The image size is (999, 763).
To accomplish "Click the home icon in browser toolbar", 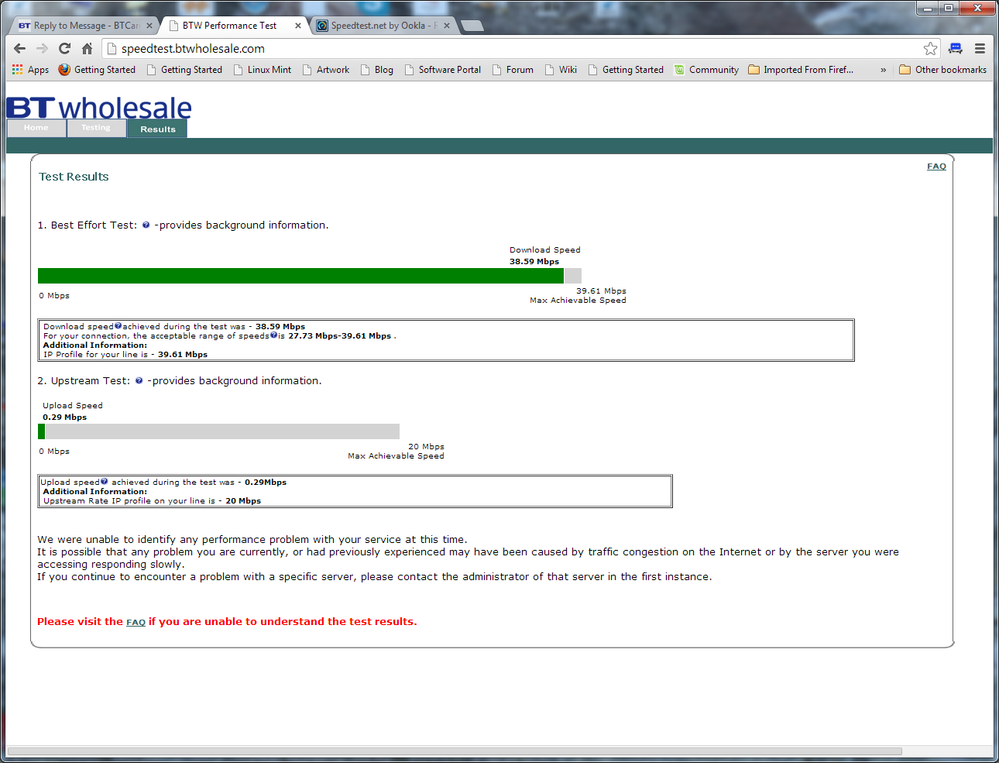I will 86,47.
